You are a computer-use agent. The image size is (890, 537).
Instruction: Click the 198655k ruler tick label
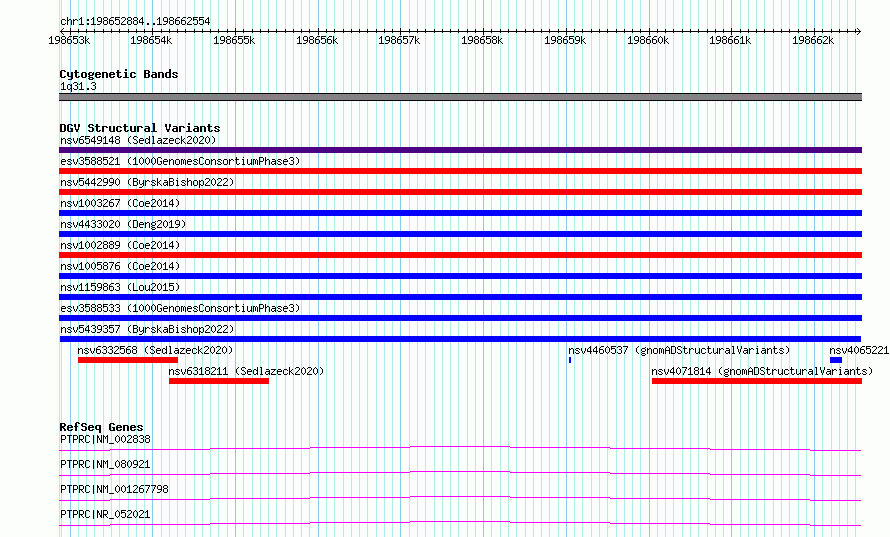pyautogui.click(x=234, y=40)
